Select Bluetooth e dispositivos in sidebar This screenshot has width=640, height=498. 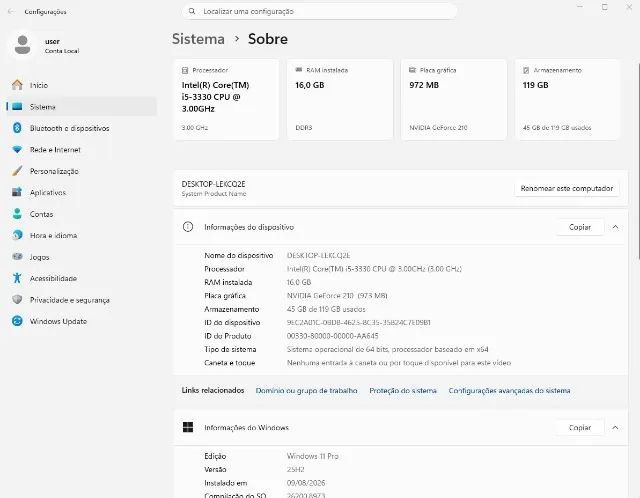pyautogui.click(x=82, y=128)
